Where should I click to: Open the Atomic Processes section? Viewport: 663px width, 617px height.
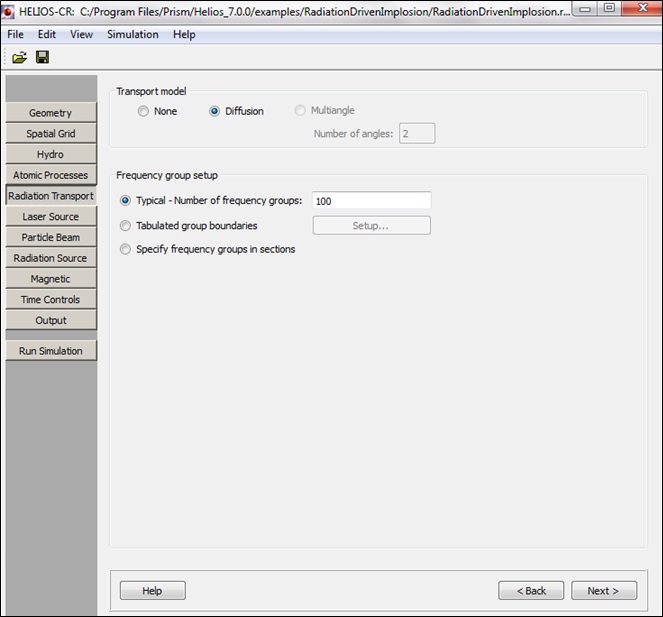pyautogui.click(x=50, y=175)
